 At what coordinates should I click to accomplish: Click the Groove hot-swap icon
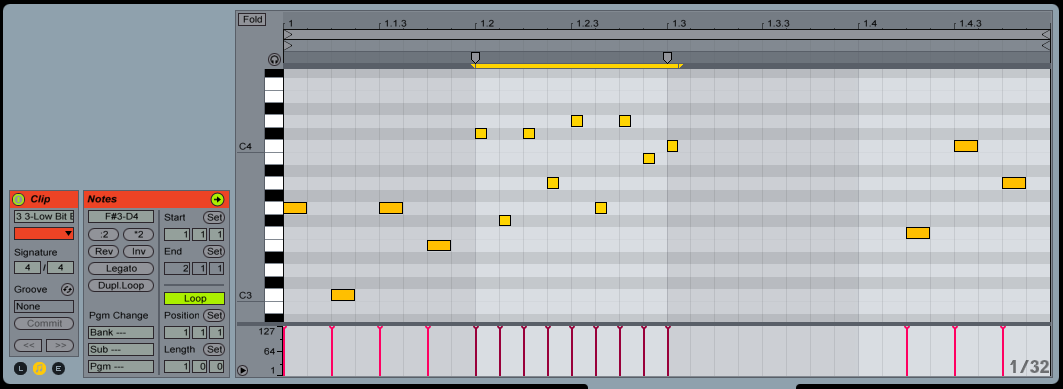point(66,289)
